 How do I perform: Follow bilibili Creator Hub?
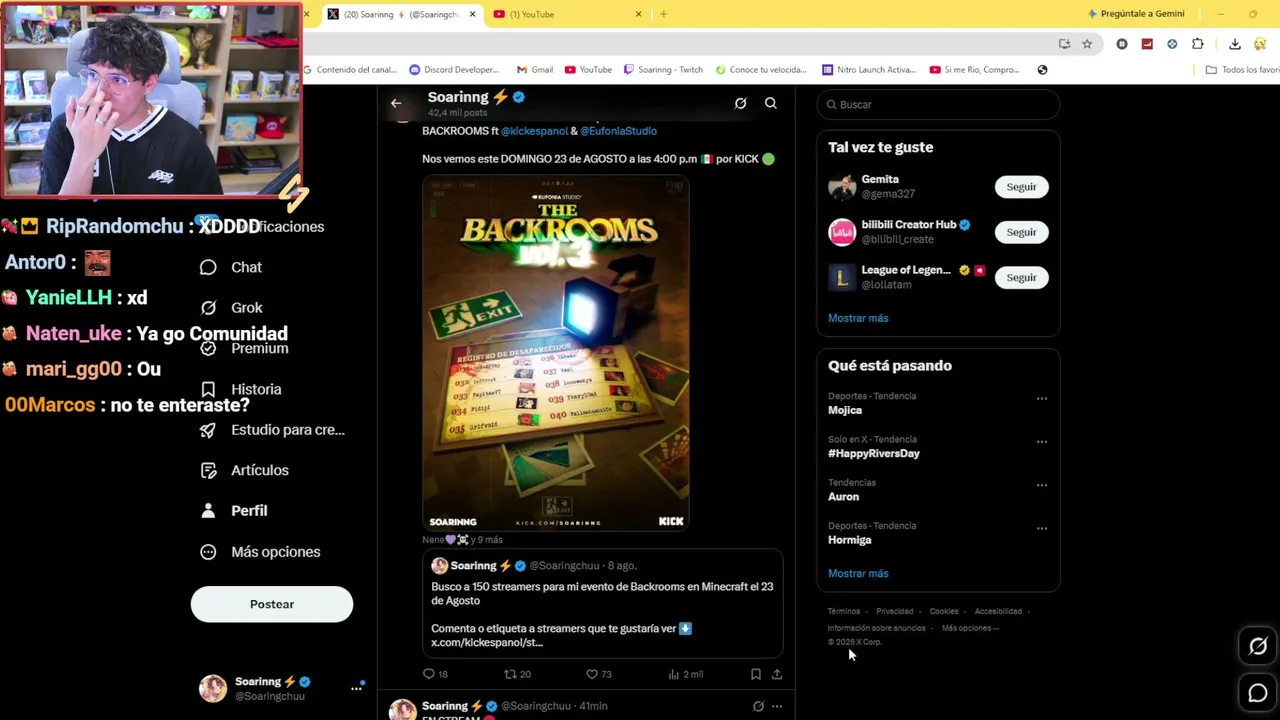click(x=1021, y=232)
